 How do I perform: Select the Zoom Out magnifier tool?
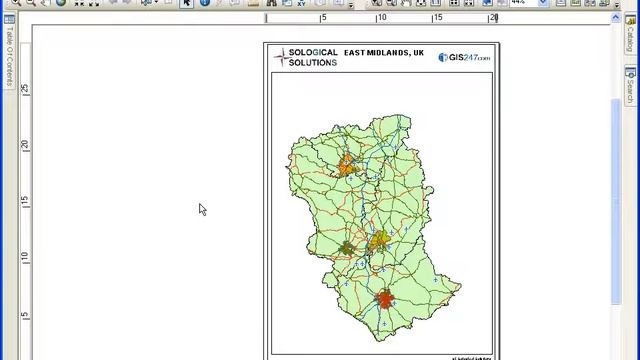tap(31, 2)
